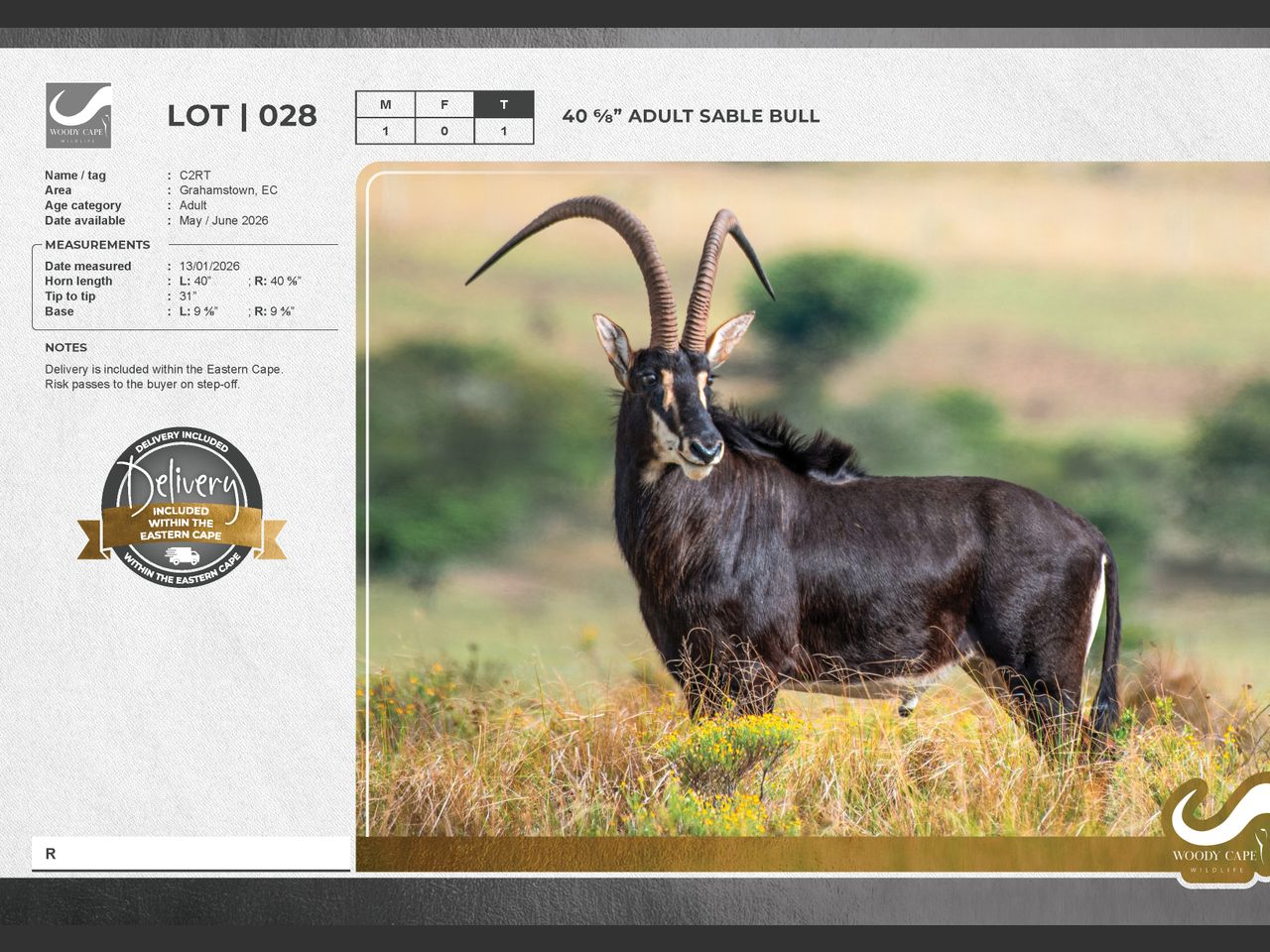Click the Grahamstown, EC area value

[228, 190]
